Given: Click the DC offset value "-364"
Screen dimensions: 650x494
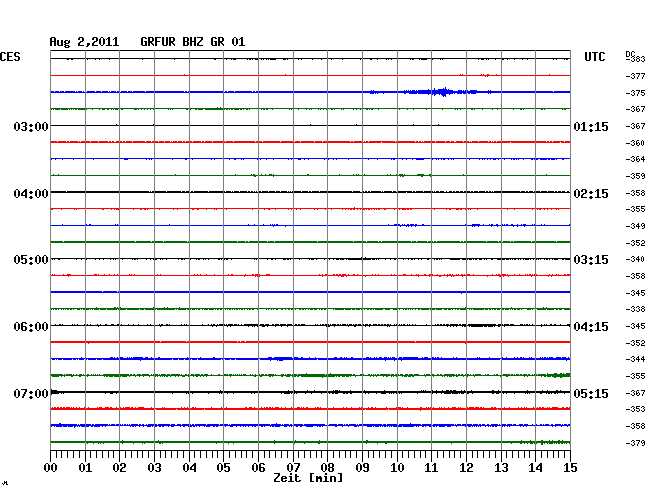Looking at the screenshot, I should (635, 159).
